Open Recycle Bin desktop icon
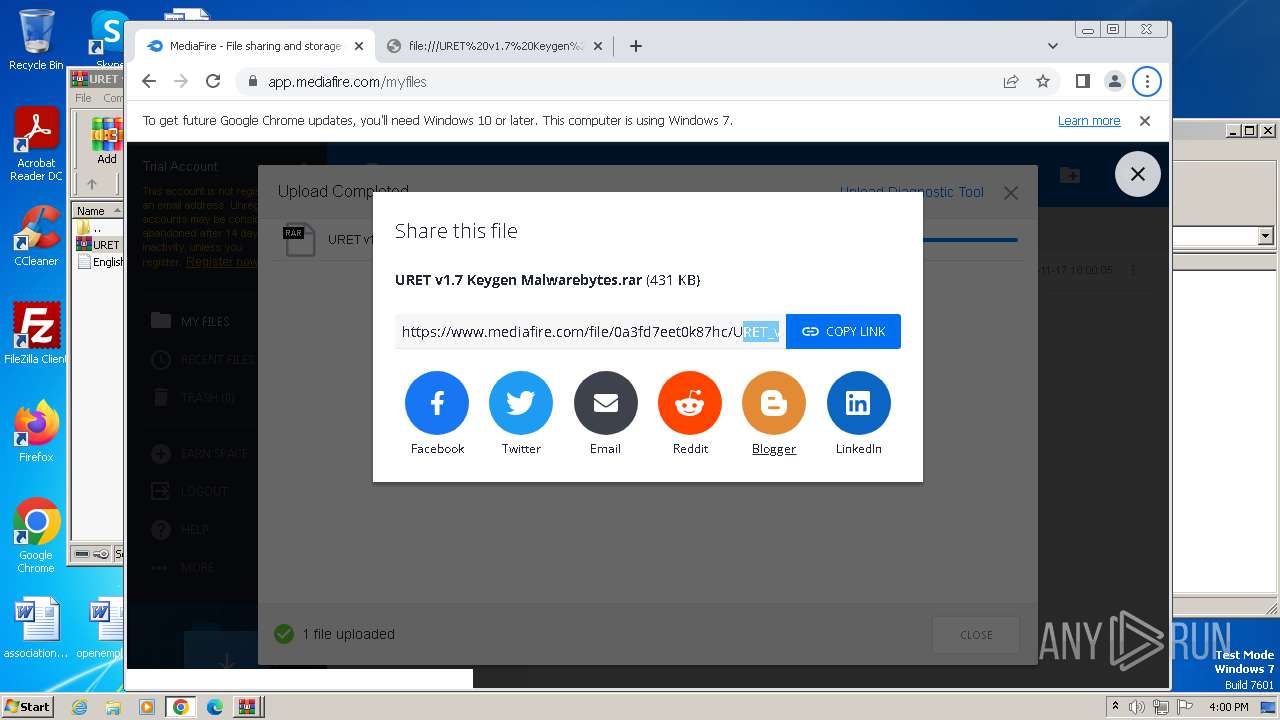Viewport: 1280px width, 720px height. [36, 40]
